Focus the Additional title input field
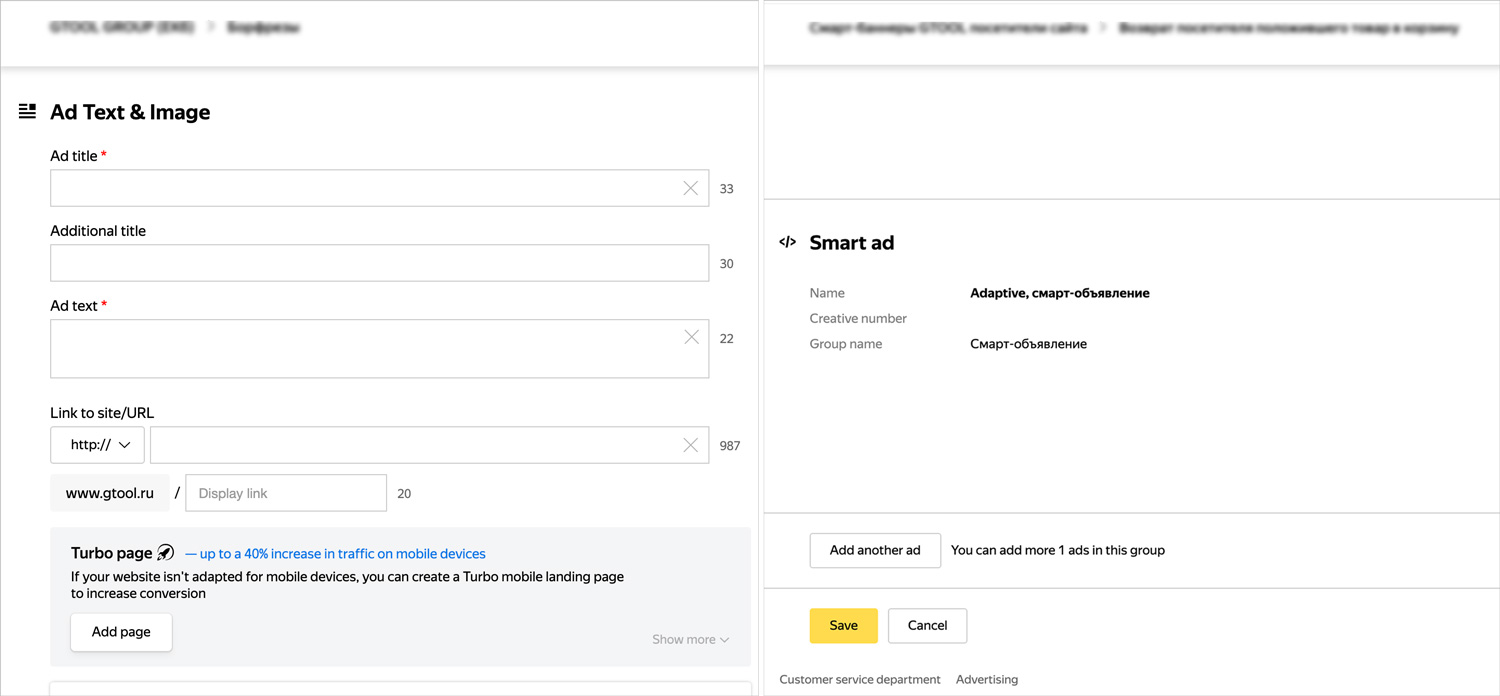The width and height of the screenshot is (1500, 696). click(379, 263)
